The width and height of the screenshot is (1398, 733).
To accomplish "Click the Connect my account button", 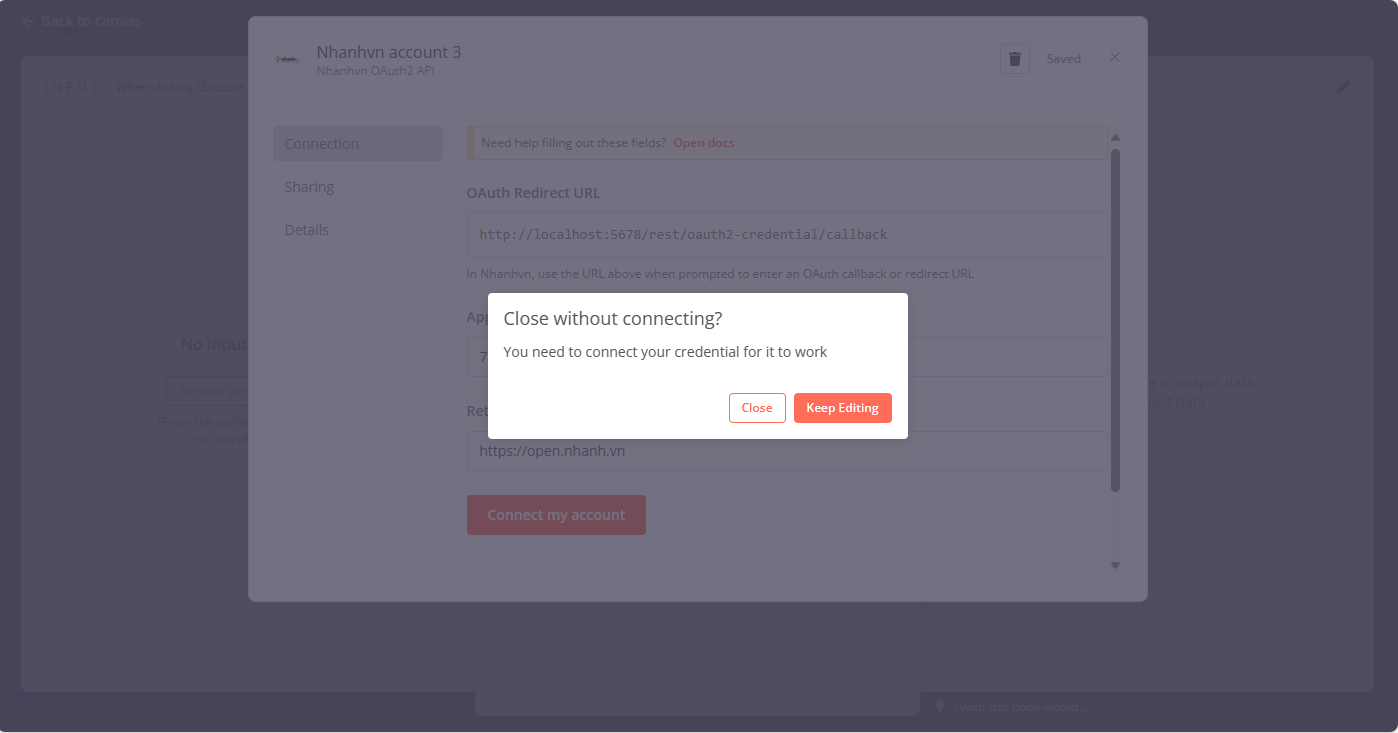I will coord(556,515).
